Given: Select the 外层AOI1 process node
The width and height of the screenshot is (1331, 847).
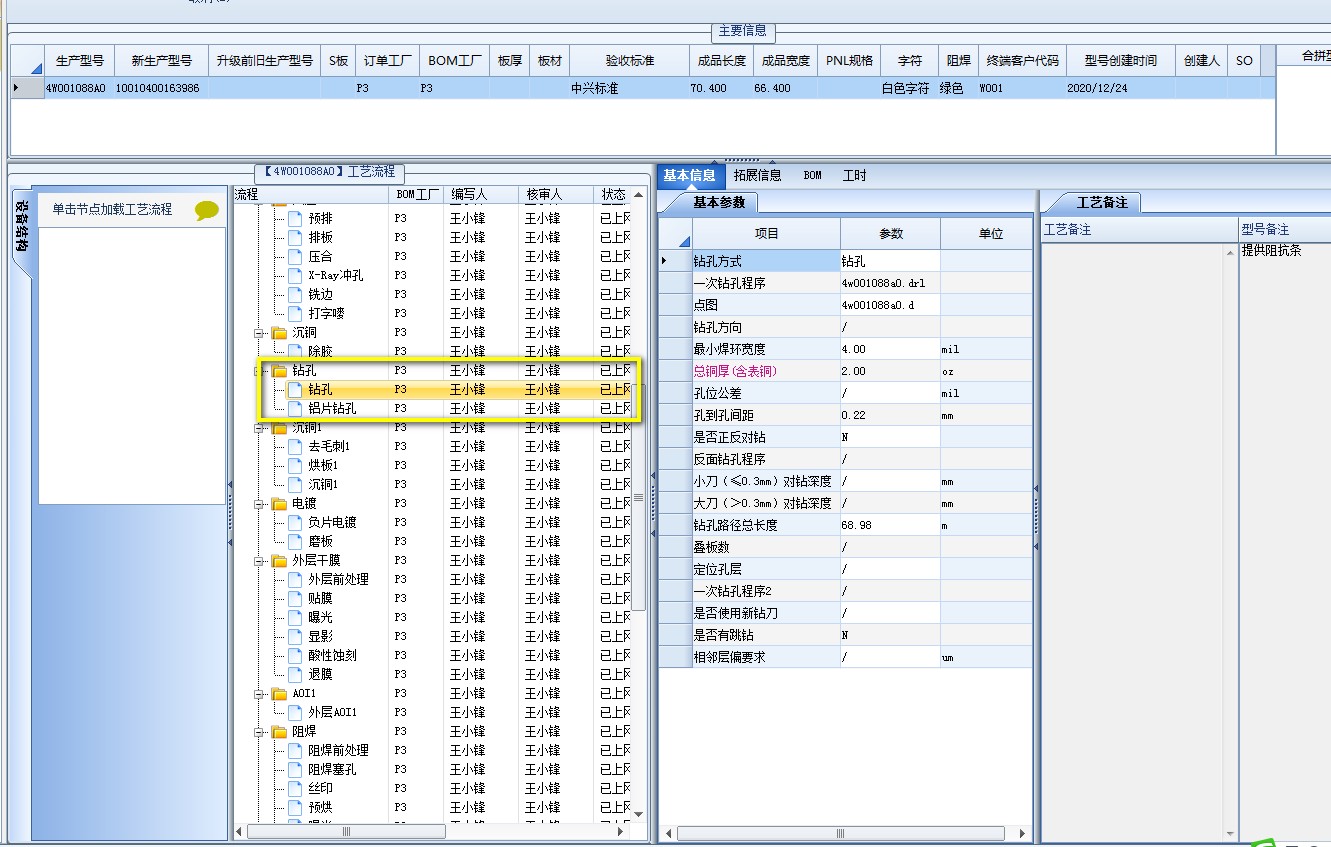Looking at the screenshot, I should (332, 712).
